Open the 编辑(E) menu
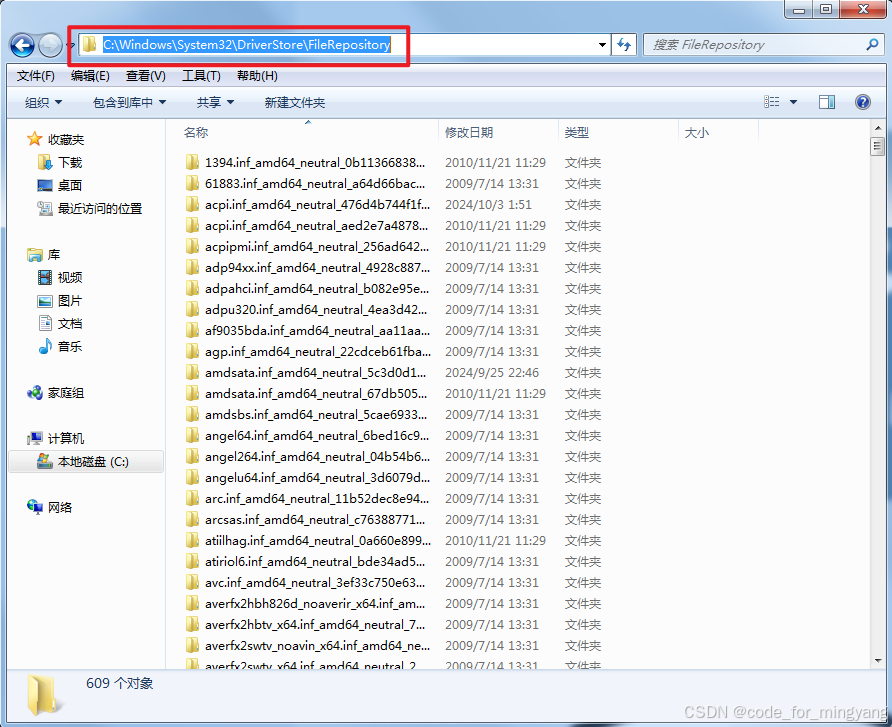The image size is (892, 727). pyautogui.click(x=90, y=76)
